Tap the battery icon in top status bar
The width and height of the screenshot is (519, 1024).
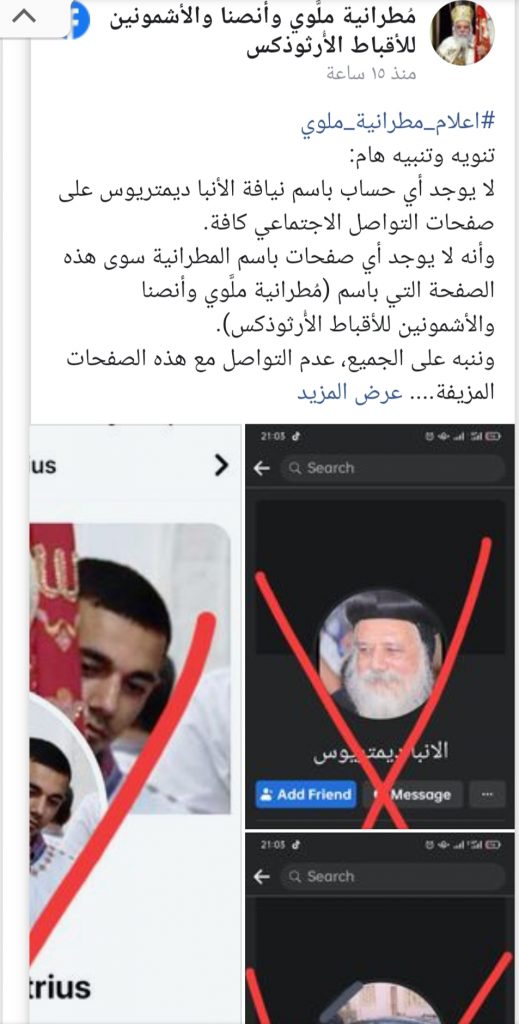click(493, 437)
